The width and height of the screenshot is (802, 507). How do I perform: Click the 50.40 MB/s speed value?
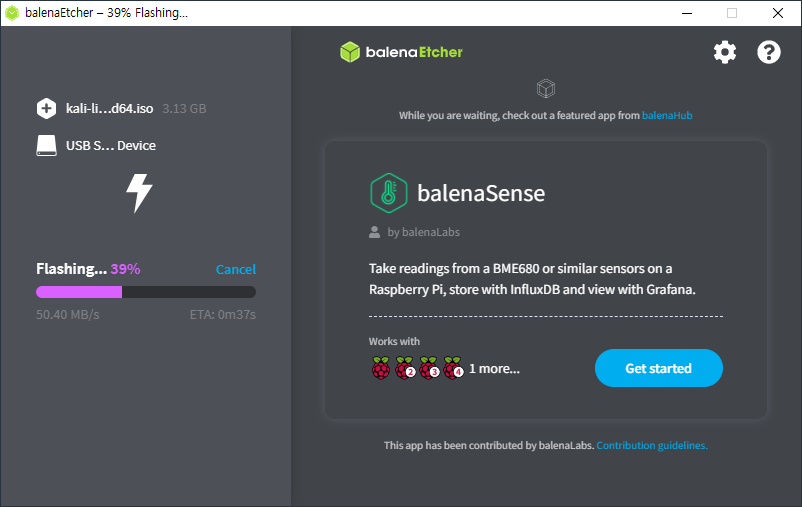(x=68, y=315)
